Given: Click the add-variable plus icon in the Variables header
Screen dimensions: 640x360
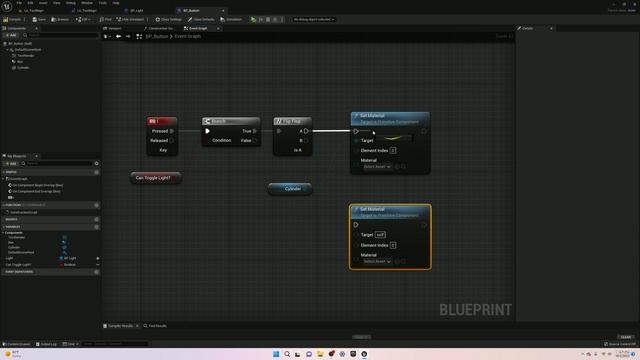Looking at the screenshot, I should pos(97,227).
